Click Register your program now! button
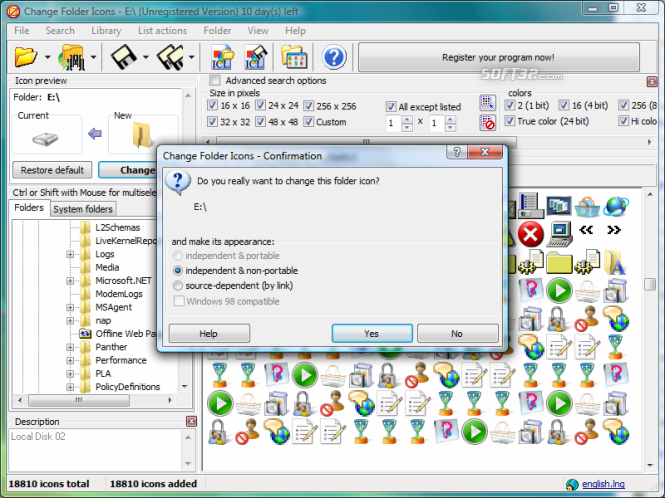 tap(498, 57)
